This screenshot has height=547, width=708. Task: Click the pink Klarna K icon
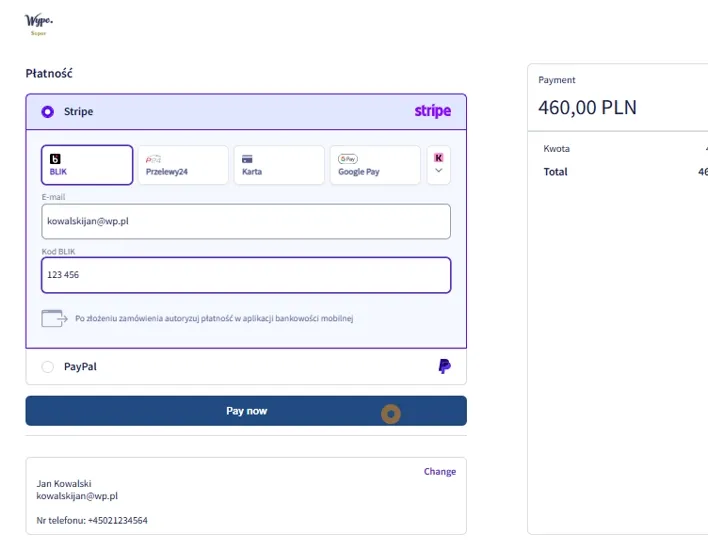(x=438, y=157)
